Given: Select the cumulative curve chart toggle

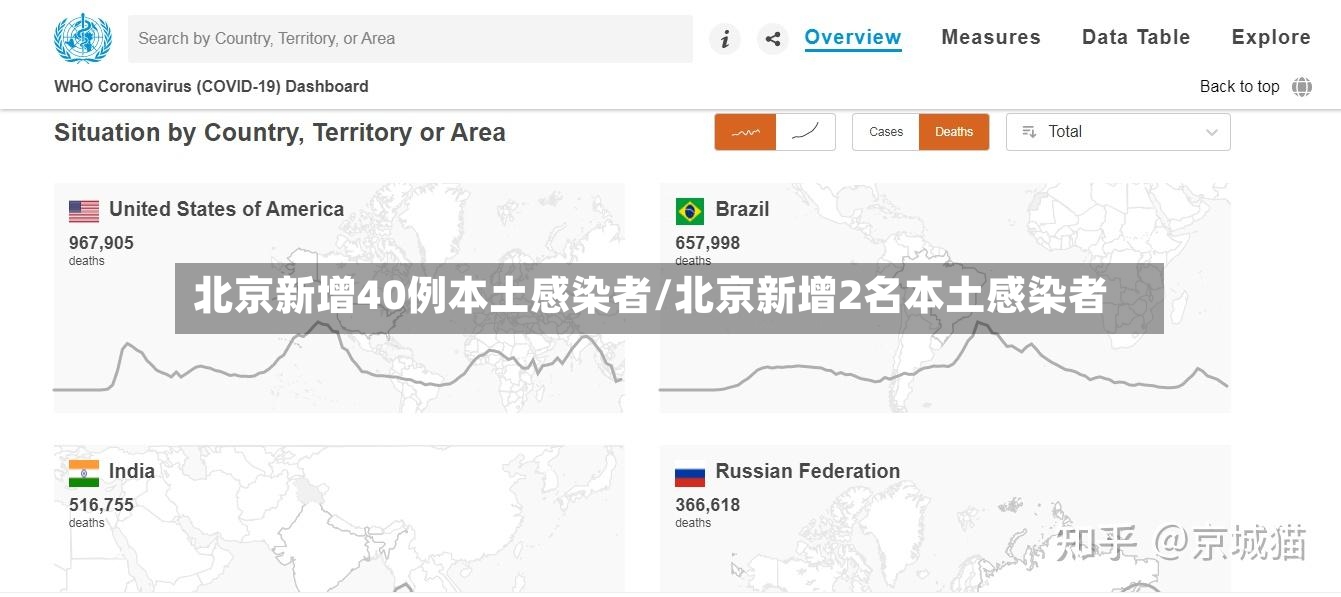Looking at the screenshot, I should click(805, 132).
